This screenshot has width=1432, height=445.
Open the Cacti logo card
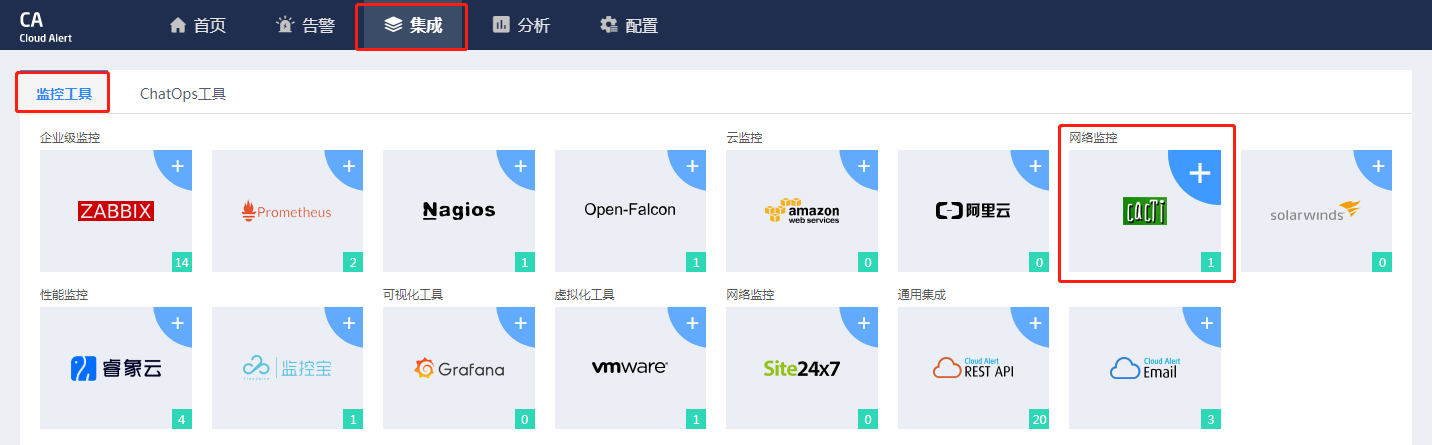(x=1145, y=210)
